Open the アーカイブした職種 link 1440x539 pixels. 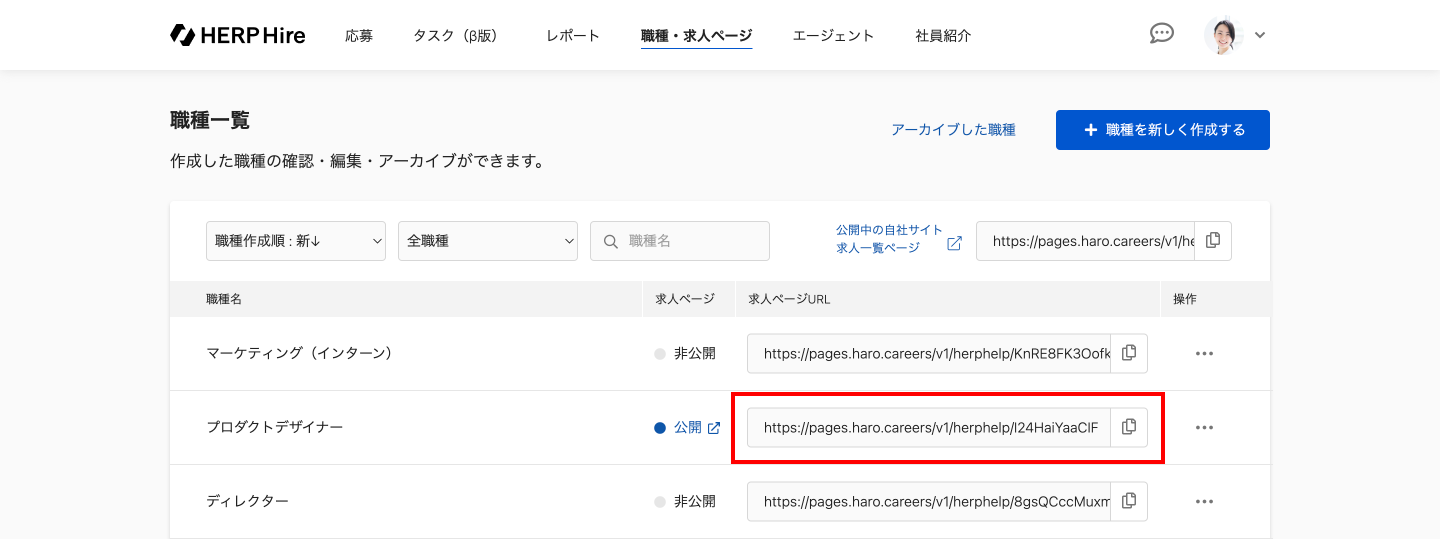pyautogui.click(x=953, y=130)
